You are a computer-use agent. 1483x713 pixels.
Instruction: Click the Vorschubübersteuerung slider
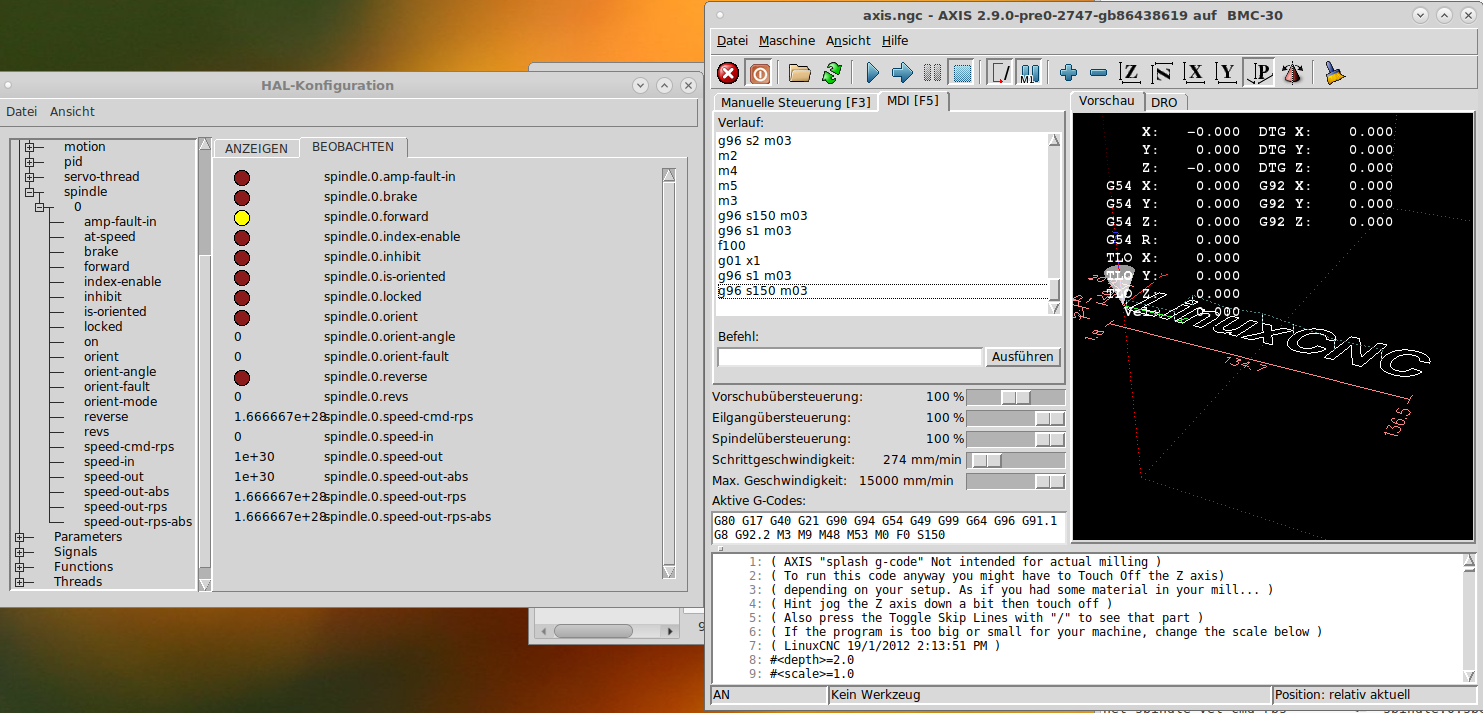(x=1015, y=397)
